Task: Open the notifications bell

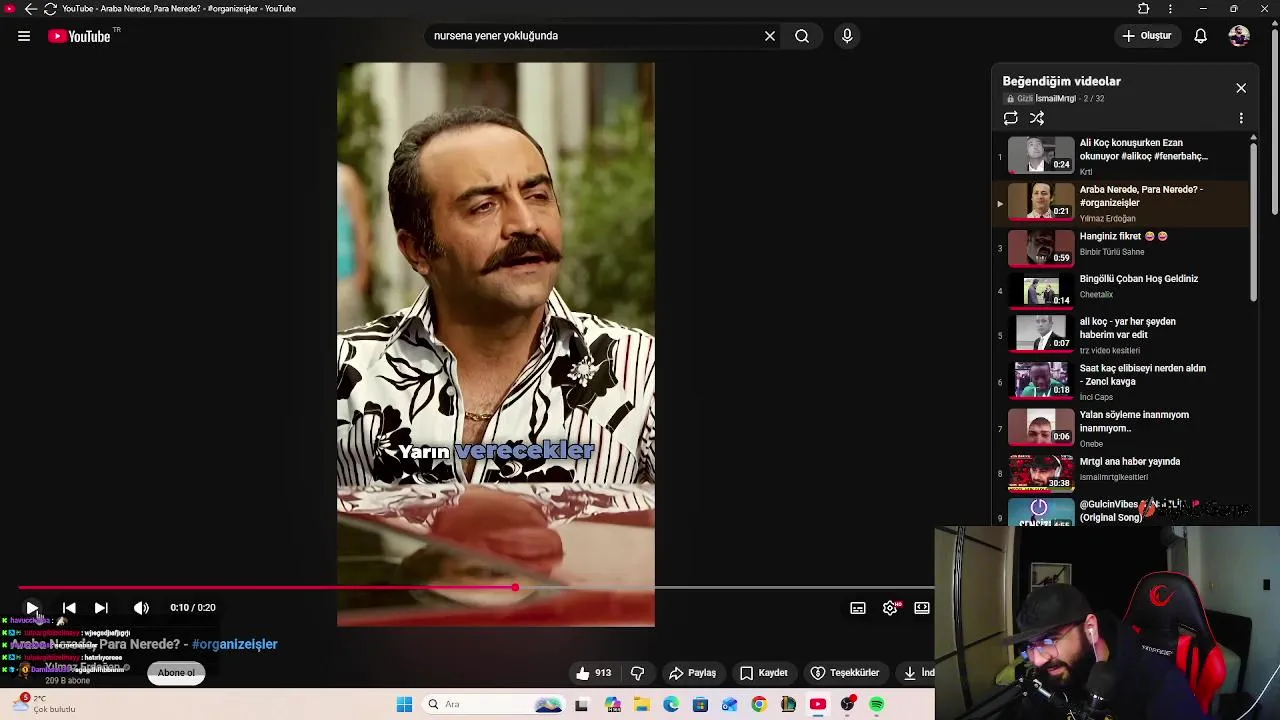Action: tap(1201, 36)
